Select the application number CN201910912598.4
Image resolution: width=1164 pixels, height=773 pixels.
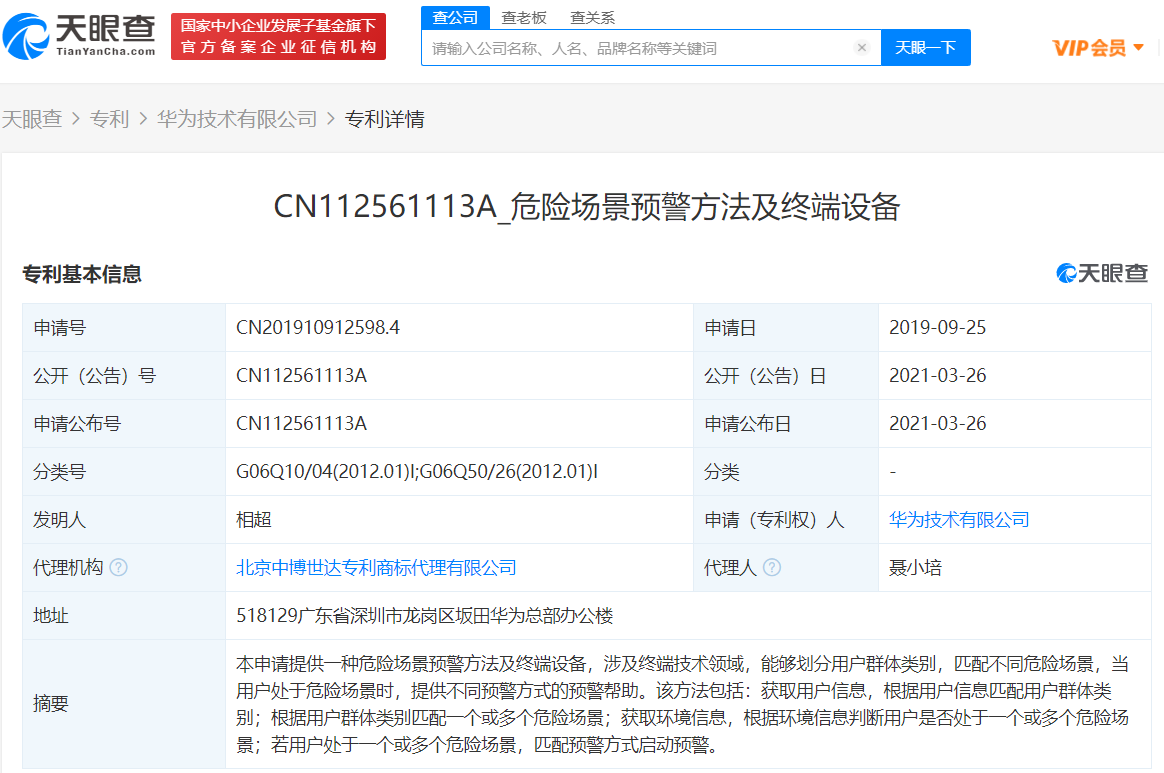pyautogui.click(x=318, y=327)
